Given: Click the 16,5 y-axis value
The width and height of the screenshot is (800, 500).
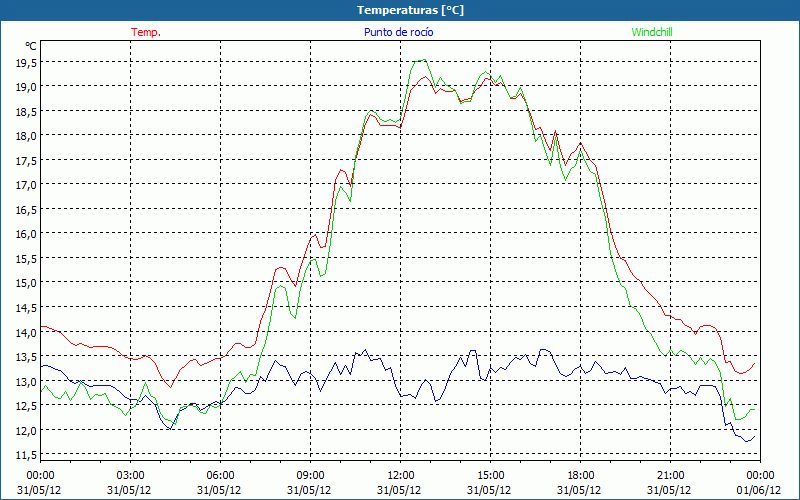Looking at the screenshot, I should [26, 210].
